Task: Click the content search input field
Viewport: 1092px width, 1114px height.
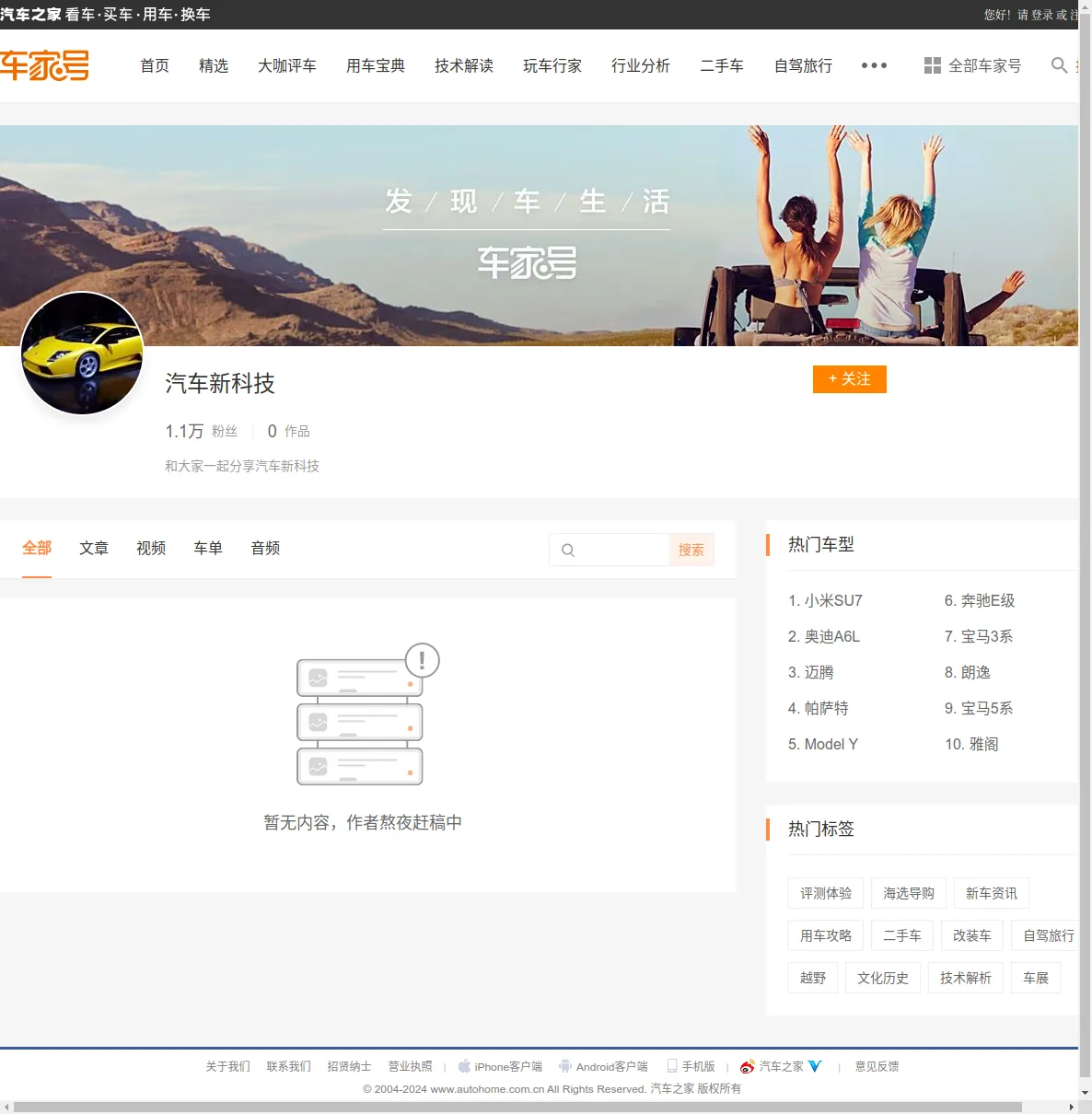Action: tap(610, 550)
